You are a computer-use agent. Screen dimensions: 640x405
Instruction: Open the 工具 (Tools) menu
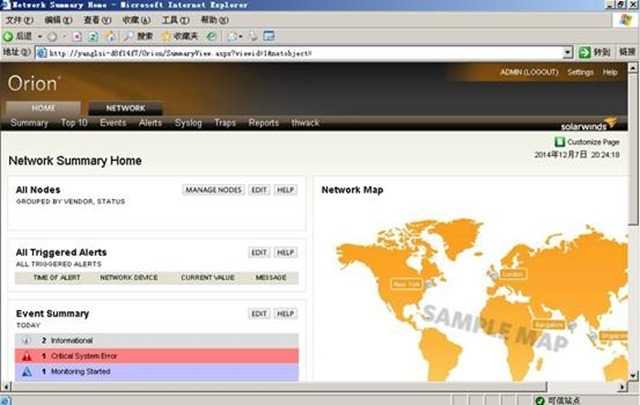point(176,20)
